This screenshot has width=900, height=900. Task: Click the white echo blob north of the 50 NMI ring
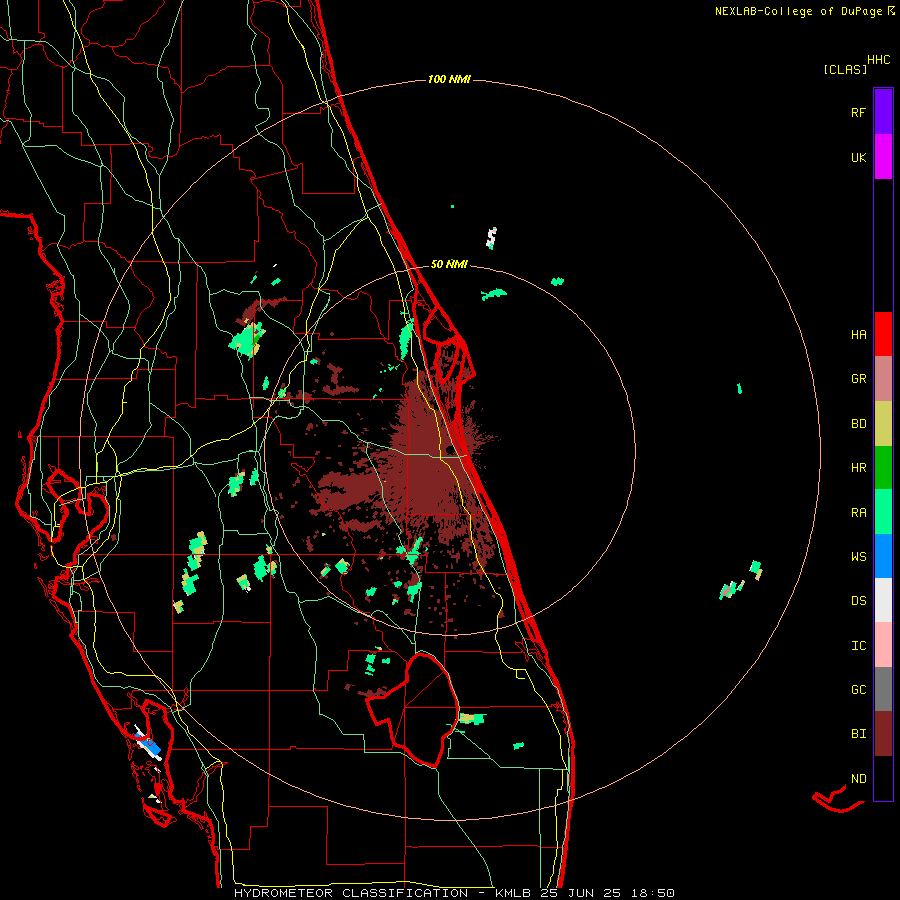coord(491,238)
